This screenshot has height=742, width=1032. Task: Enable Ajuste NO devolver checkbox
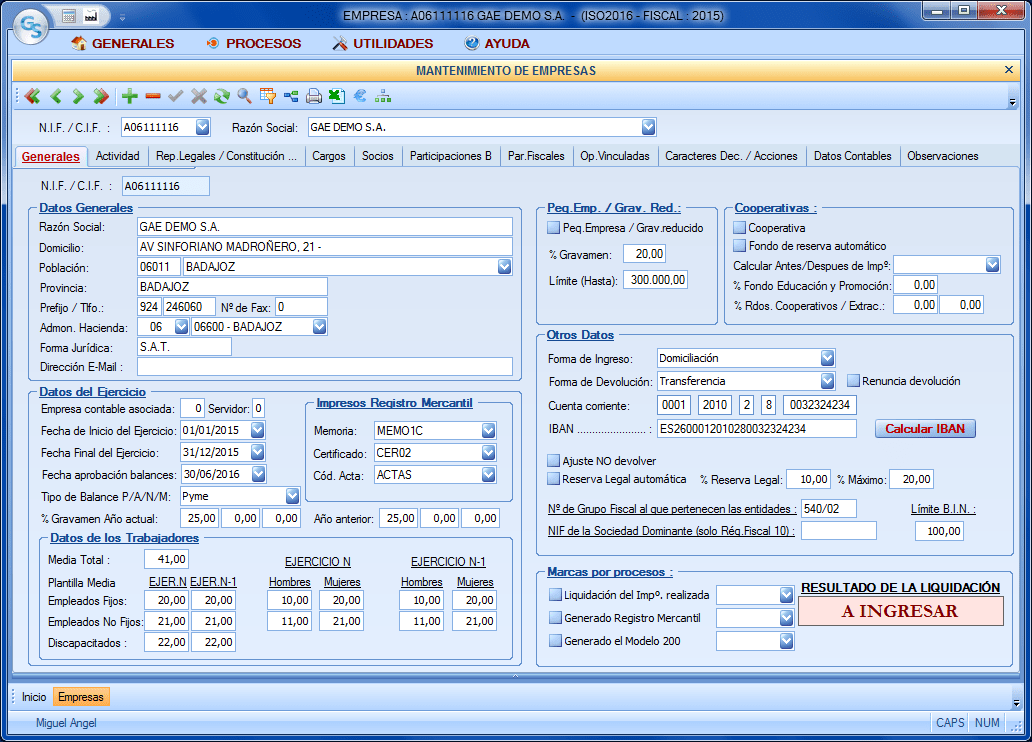click(554, 460)
